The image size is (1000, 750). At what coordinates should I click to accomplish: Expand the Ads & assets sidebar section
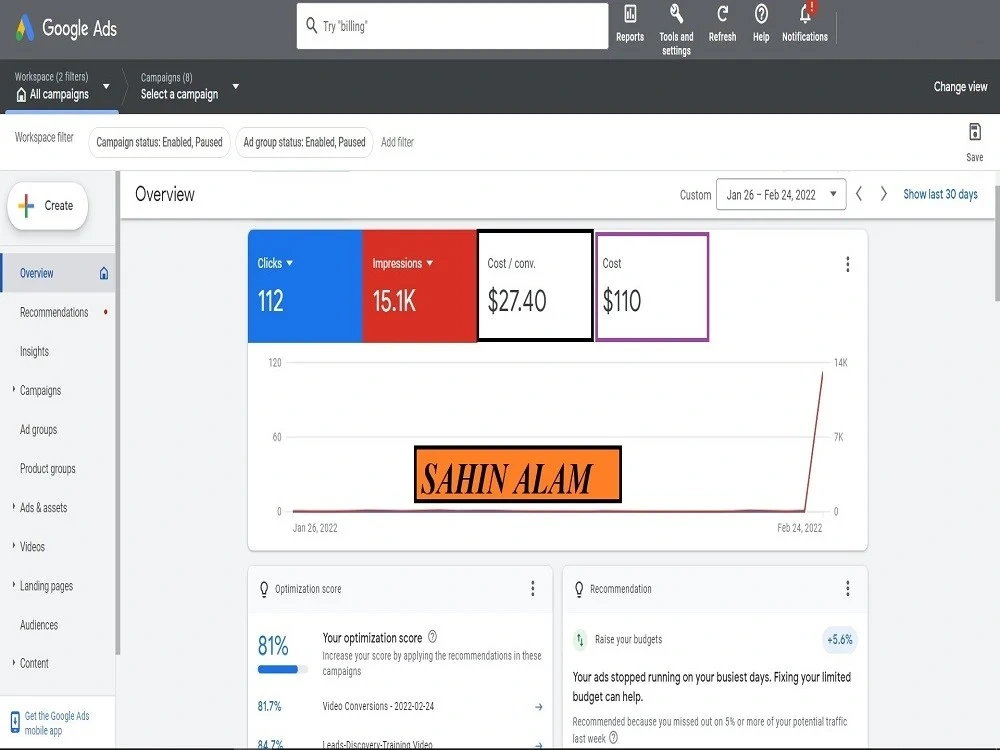(x=13, y=506)
